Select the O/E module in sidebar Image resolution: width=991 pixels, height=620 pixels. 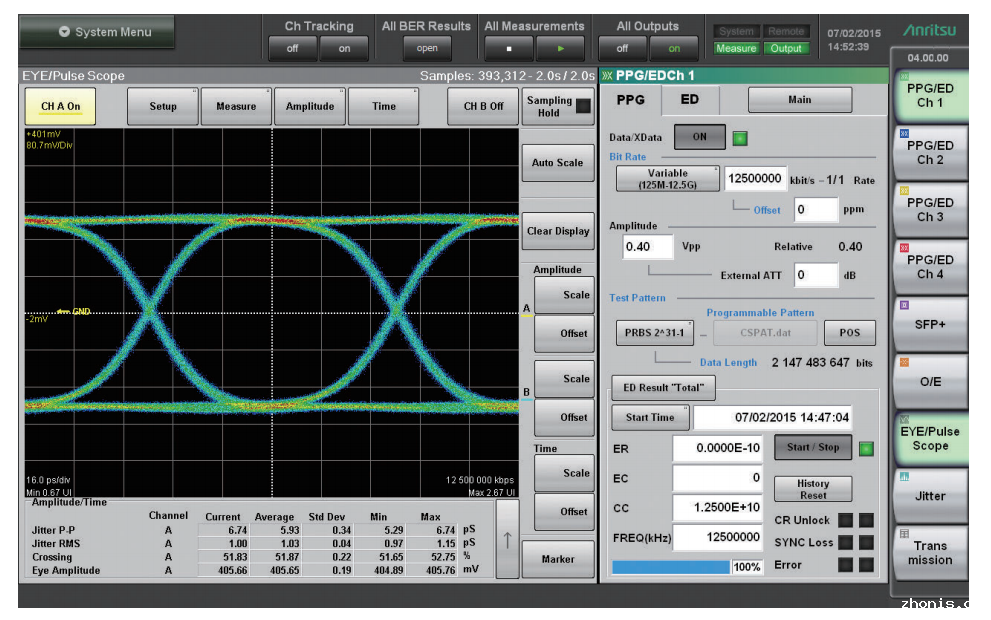pyautogui.click(x=929, y=381)
